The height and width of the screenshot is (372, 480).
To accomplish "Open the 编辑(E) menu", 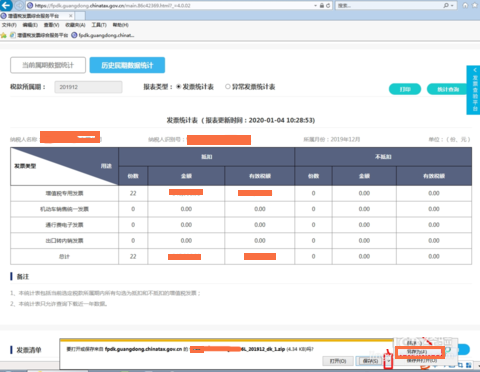I will (x=30, y=25).
